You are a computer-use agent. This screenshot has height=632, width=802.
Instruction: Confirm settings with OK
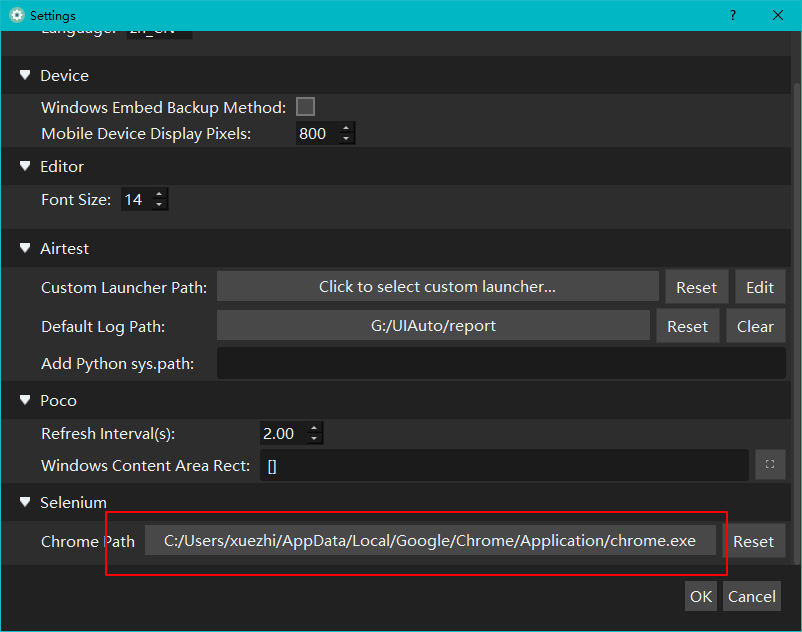click(701, 596)
